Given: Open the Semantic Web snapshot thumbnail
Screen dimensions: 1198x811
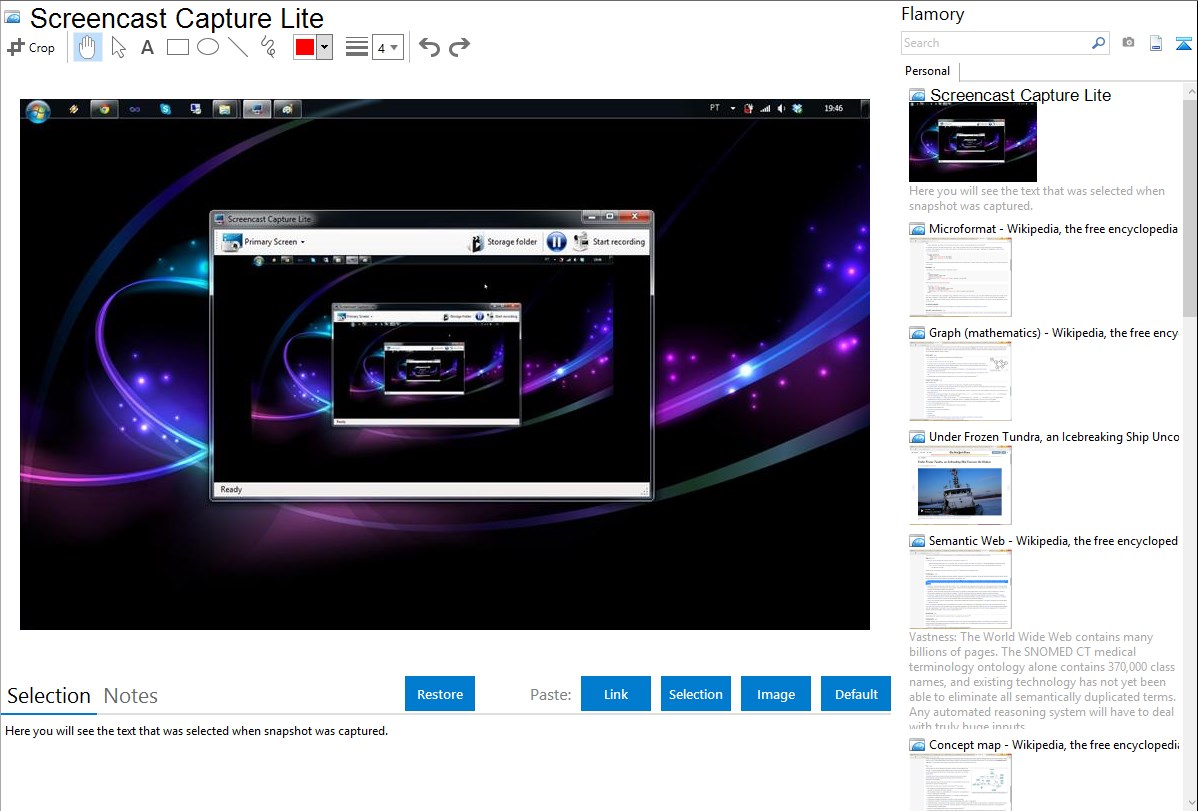Looking at the screenshot, I should (960, 589).
